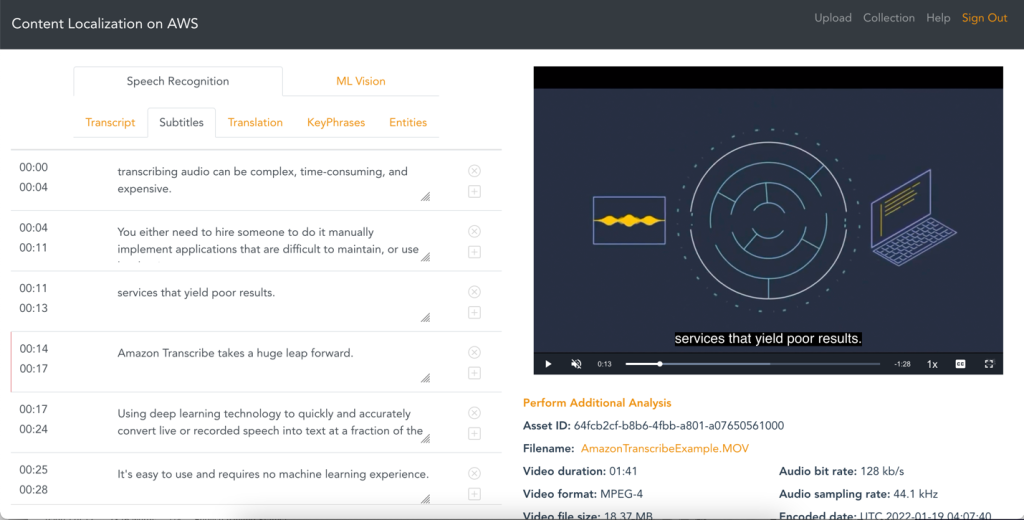Open the video in fullscreen
Image resolution: width=1024 pixels, height=520 pixels.
(989, 364)
